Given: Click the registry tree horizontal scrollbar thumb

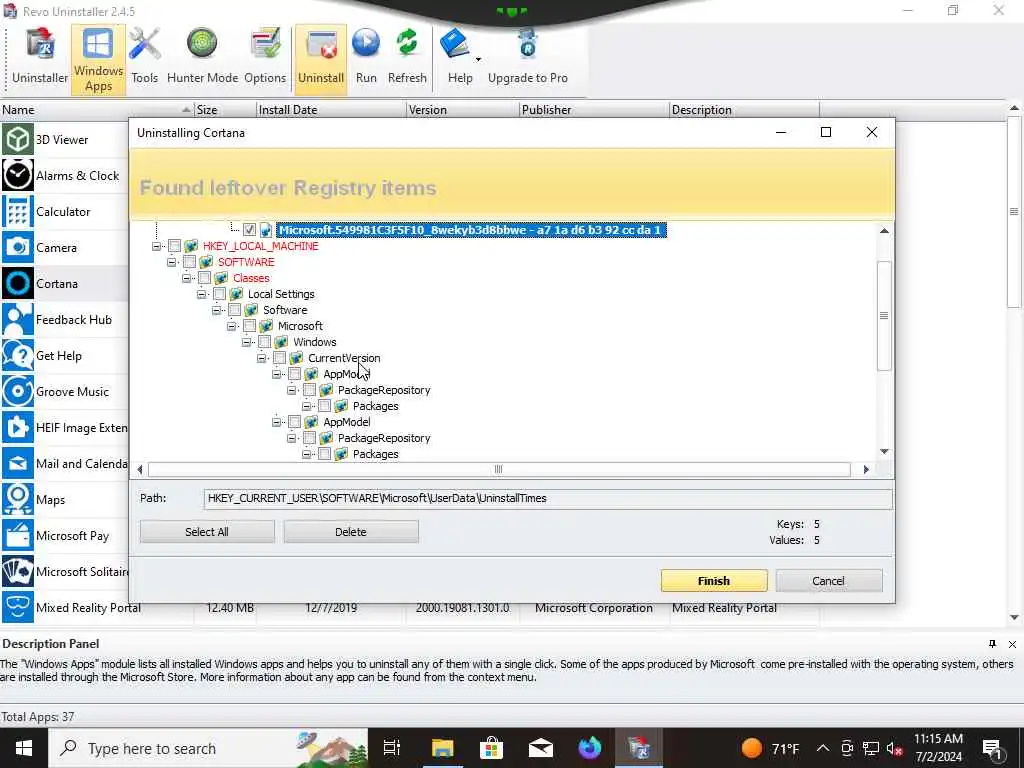Looking at the screenshot, I should click(499, 469).
